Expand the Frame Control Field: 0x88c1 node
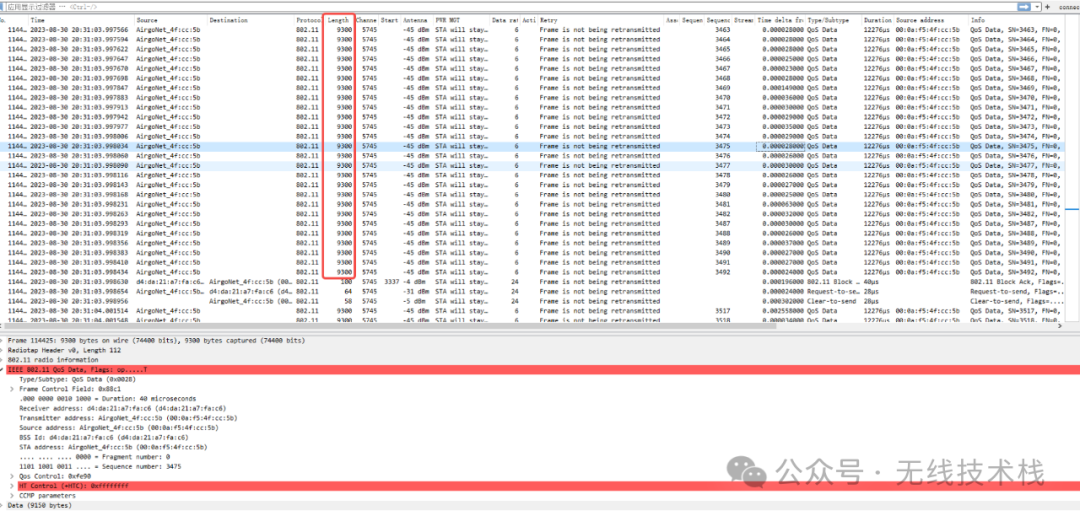The width and height of the screenshot is (1080, 516). click(12, 389)
